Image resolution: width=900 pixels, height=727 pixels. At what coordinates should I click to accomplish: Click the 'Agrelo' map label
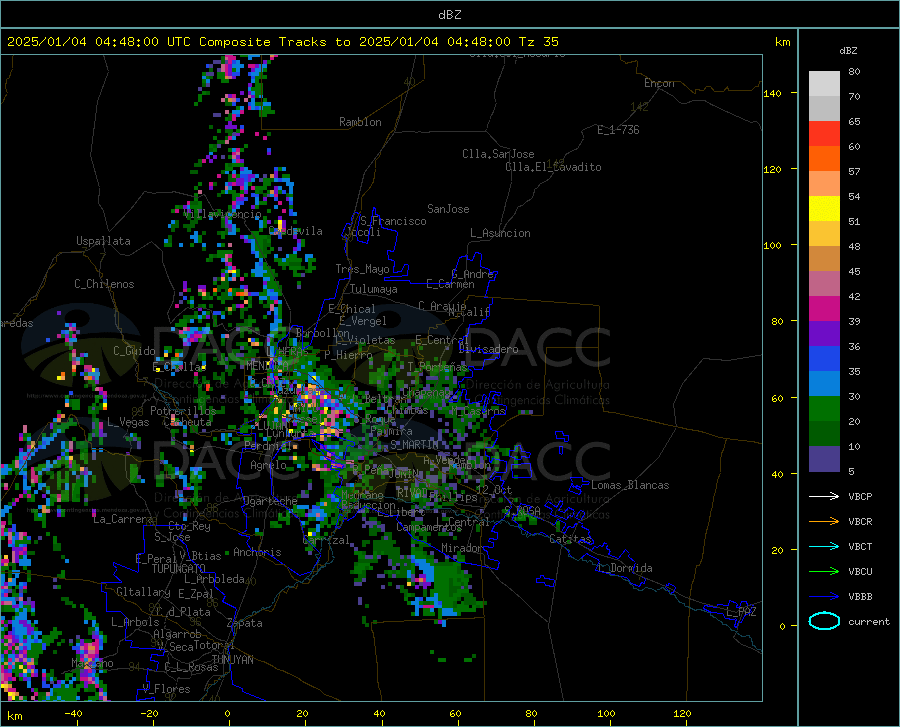[x=268, y=465]
